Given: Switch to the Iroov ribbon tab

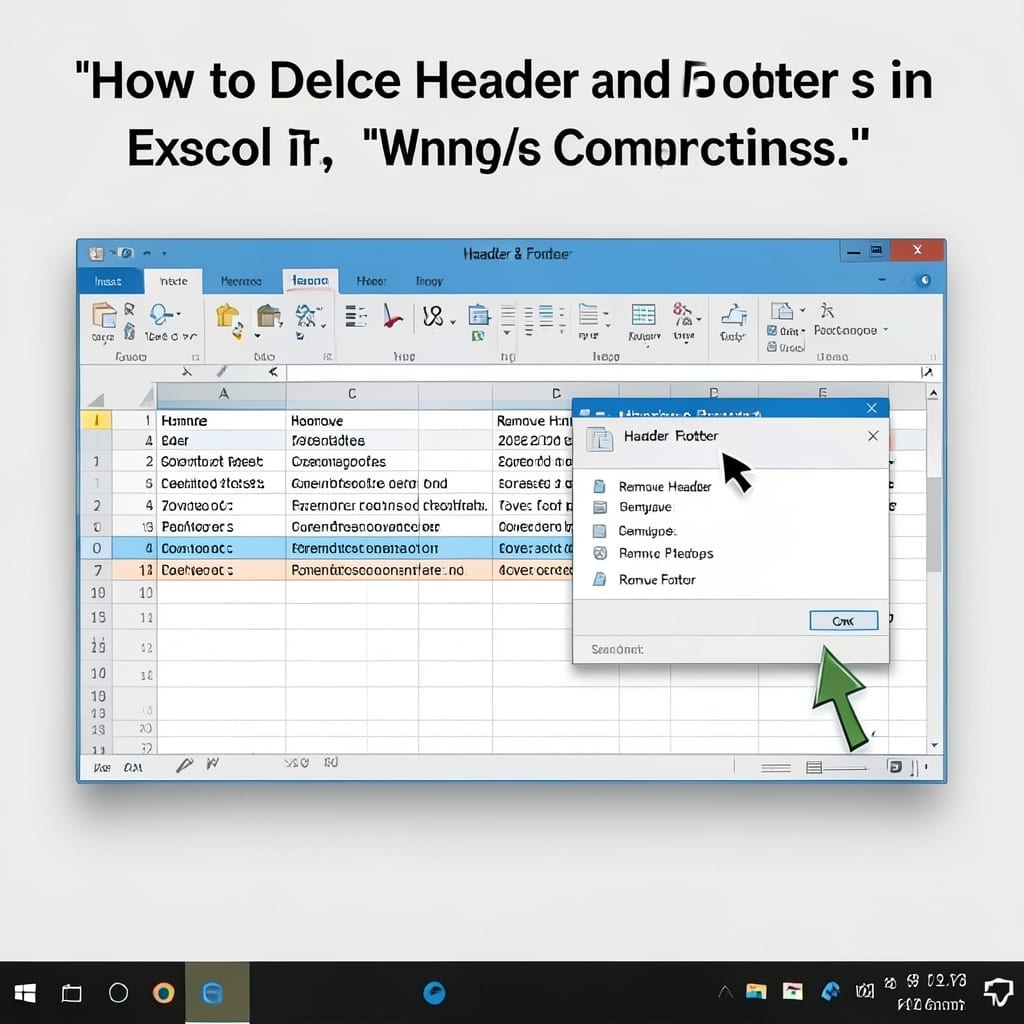Looking at the screenshot, I should pyautogui.click(x=429, y=281).
